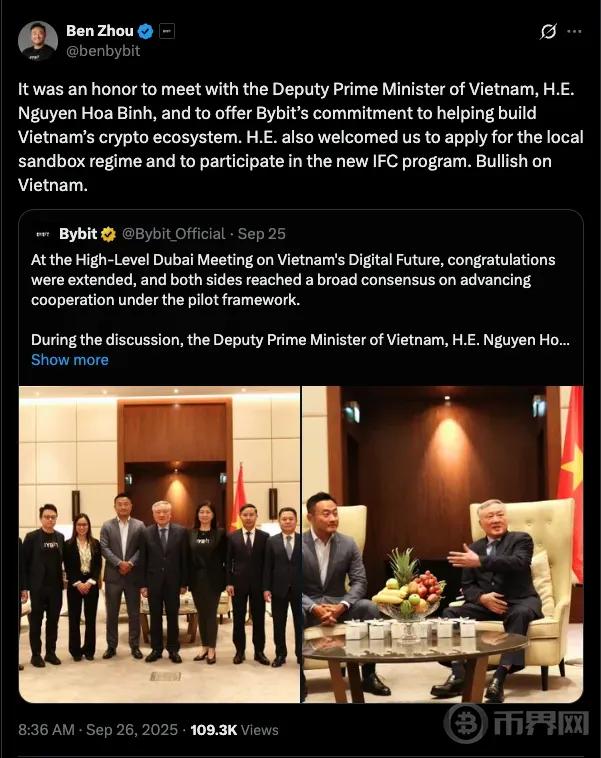Expand the quoted post with Show more
This screenshot has height=758, width=601.
[70, 360]
